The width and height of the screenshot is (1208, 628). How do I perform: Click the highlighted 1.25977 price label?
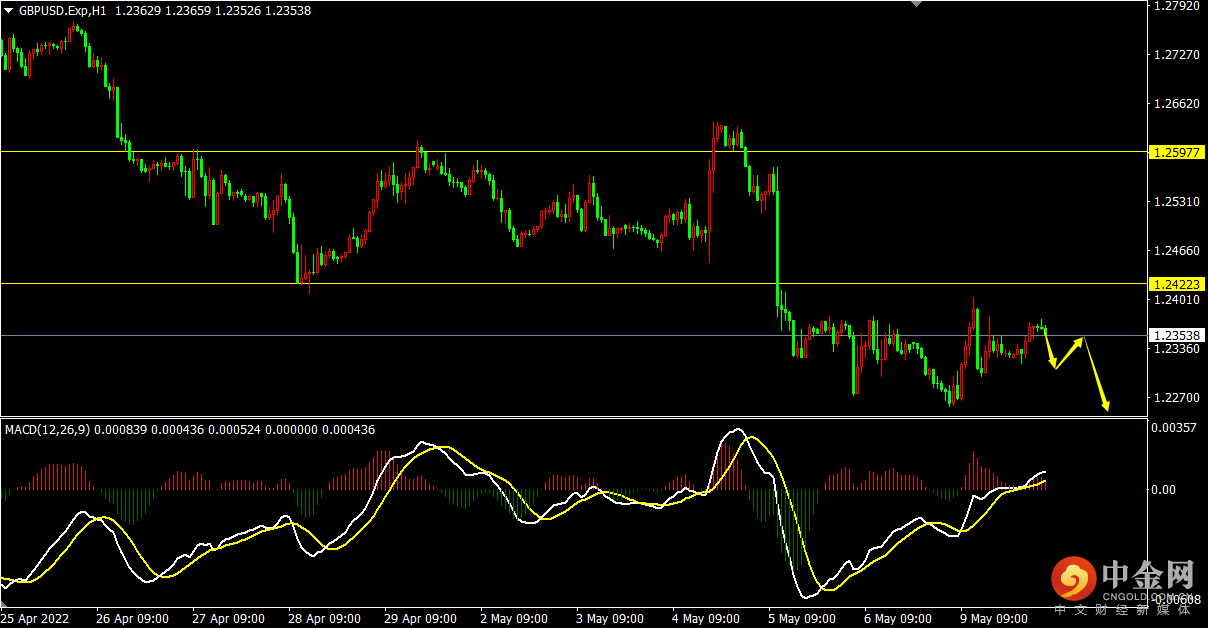coord(1175,152)
